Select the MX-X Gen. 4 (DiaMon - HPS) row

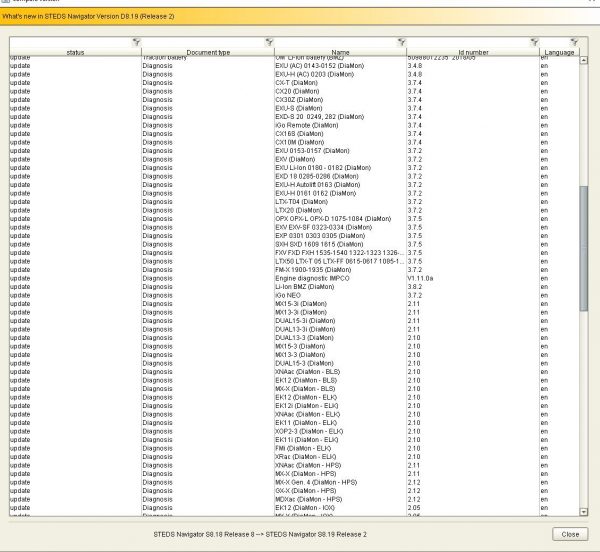point(294,482)
